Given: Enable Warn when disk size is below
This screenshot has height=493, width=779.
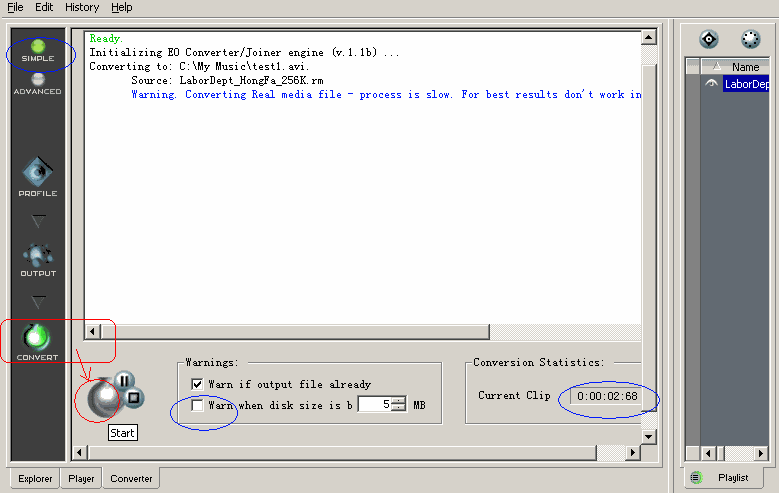Looking at the screenshot, I should point(197,405).
